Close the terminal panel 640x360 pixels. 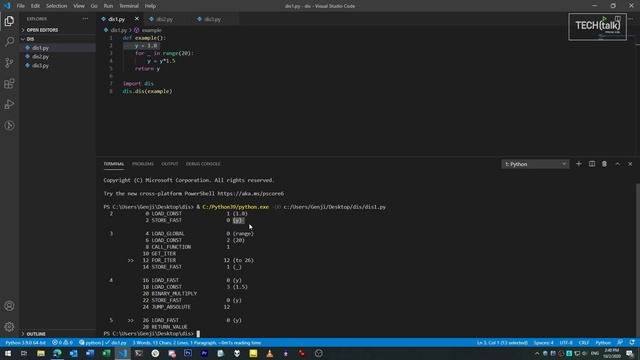click(x=630, y=164)
